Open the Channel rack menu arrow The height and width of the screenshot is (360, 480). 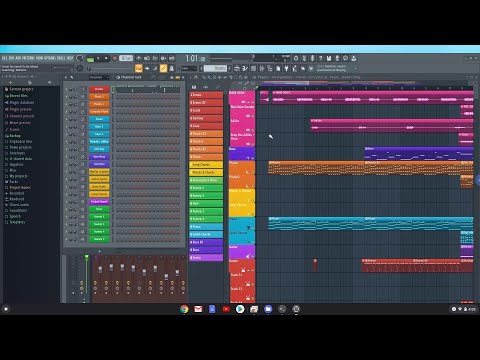[x=66, y=77]
